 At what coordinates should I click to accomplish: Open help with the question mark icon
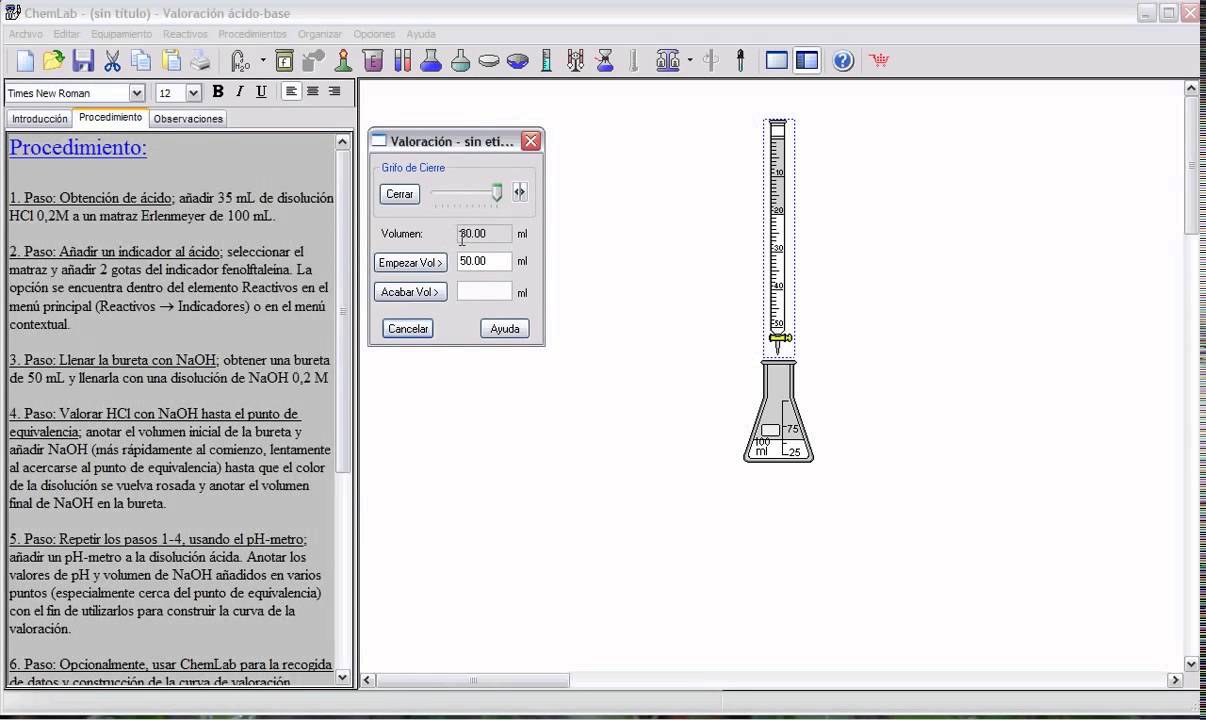click(x=843, y=61)
